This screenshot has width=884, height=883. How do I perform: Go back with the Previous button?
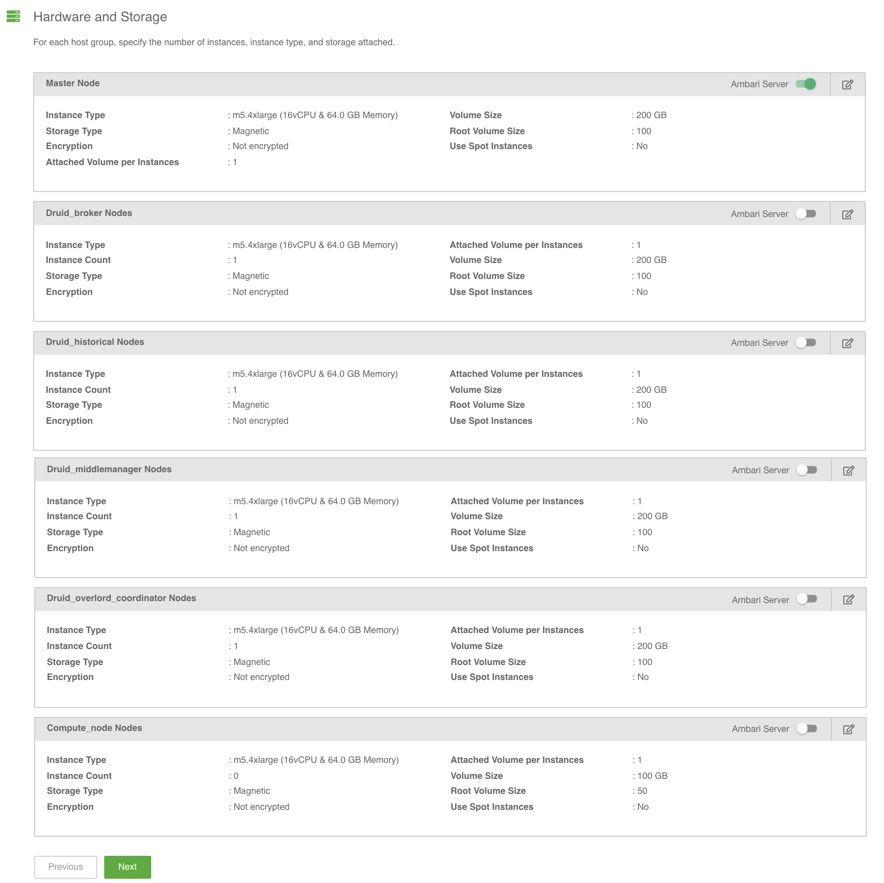[66, 867]
